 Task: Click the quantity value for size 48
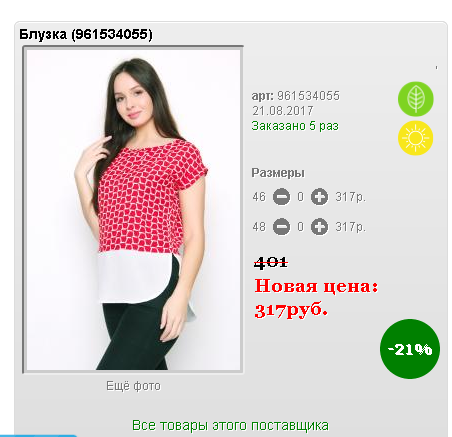pos(300,227)
